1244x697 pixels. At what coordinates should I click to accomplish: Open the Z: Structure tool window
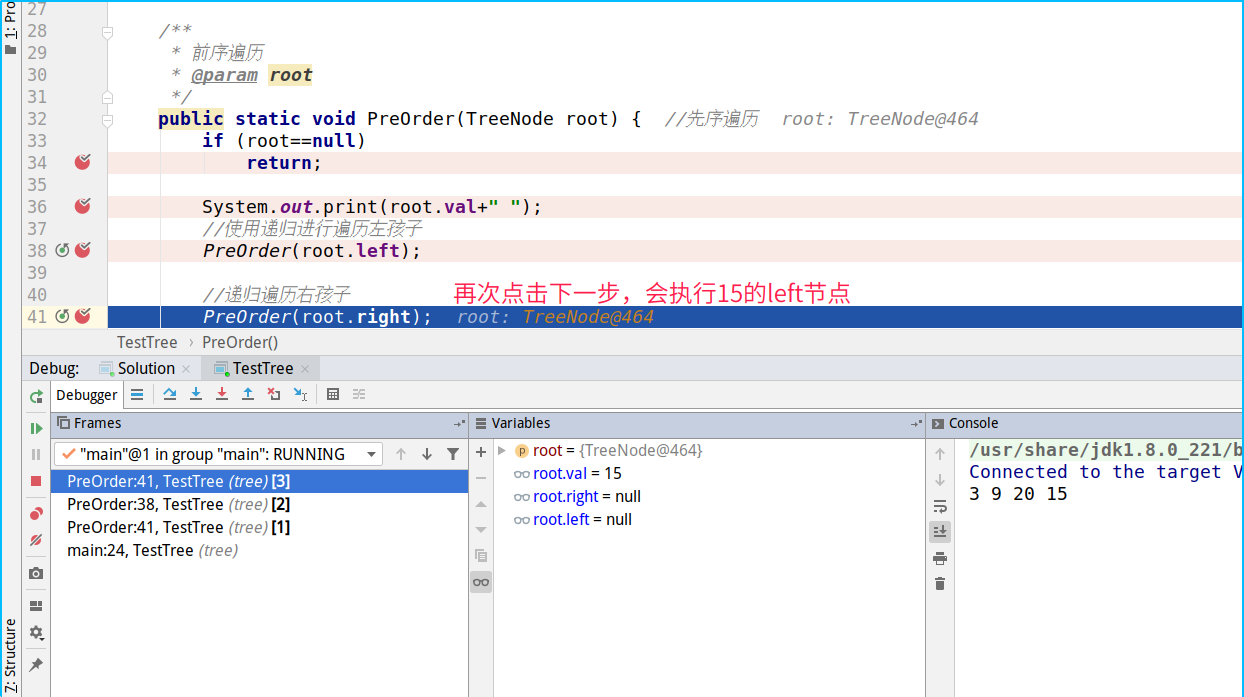(11, 657)
